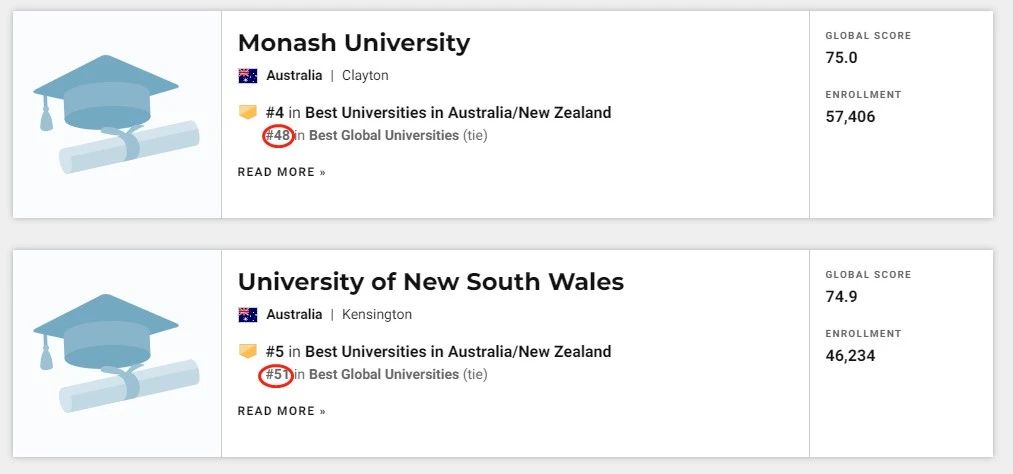Click the circled #48 global ranking
Screen dimensions: 1013x474
click(x=277, y=136)
